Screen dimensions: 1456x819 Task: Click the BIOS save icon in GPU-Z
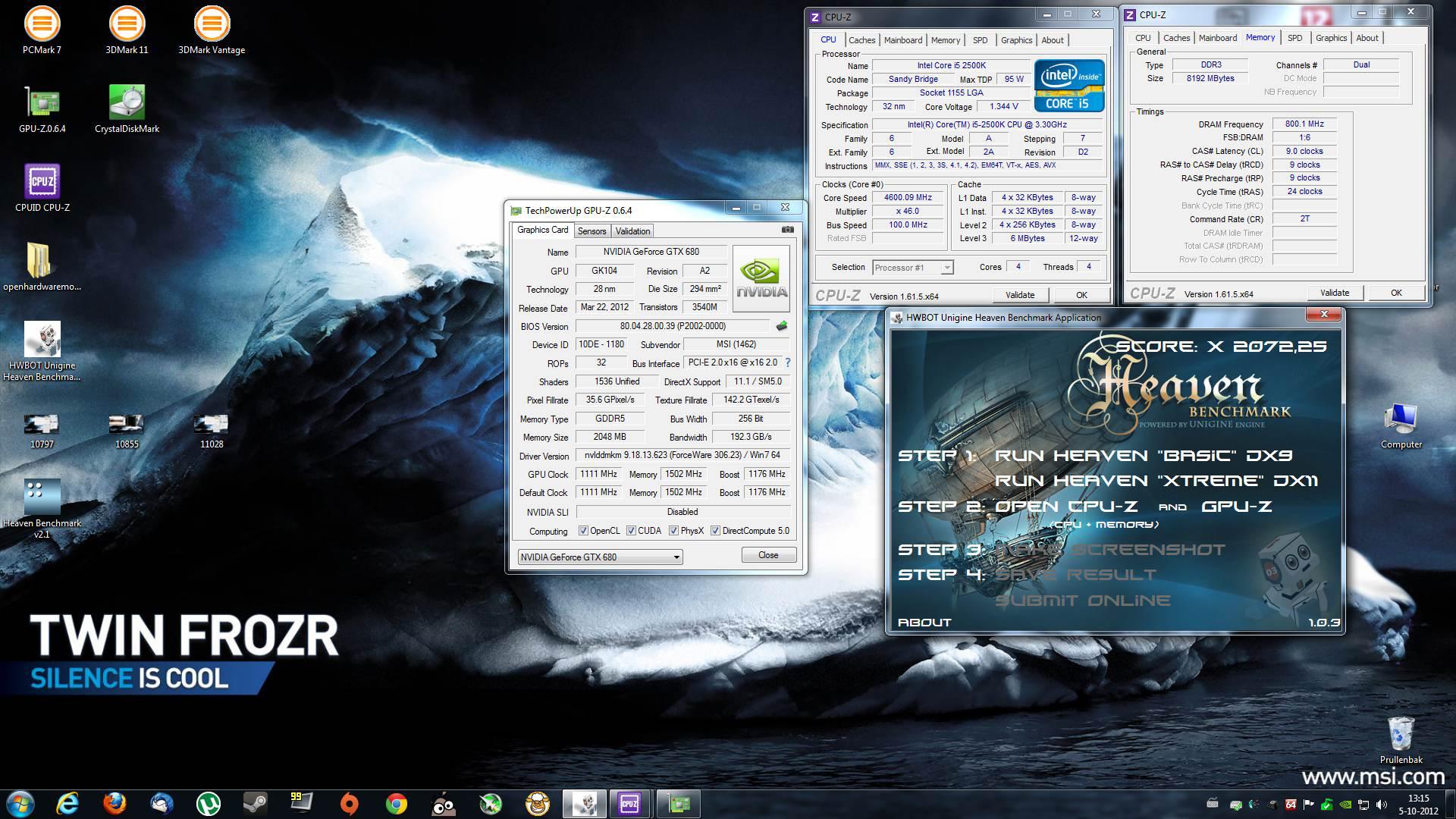pos(781,326)
